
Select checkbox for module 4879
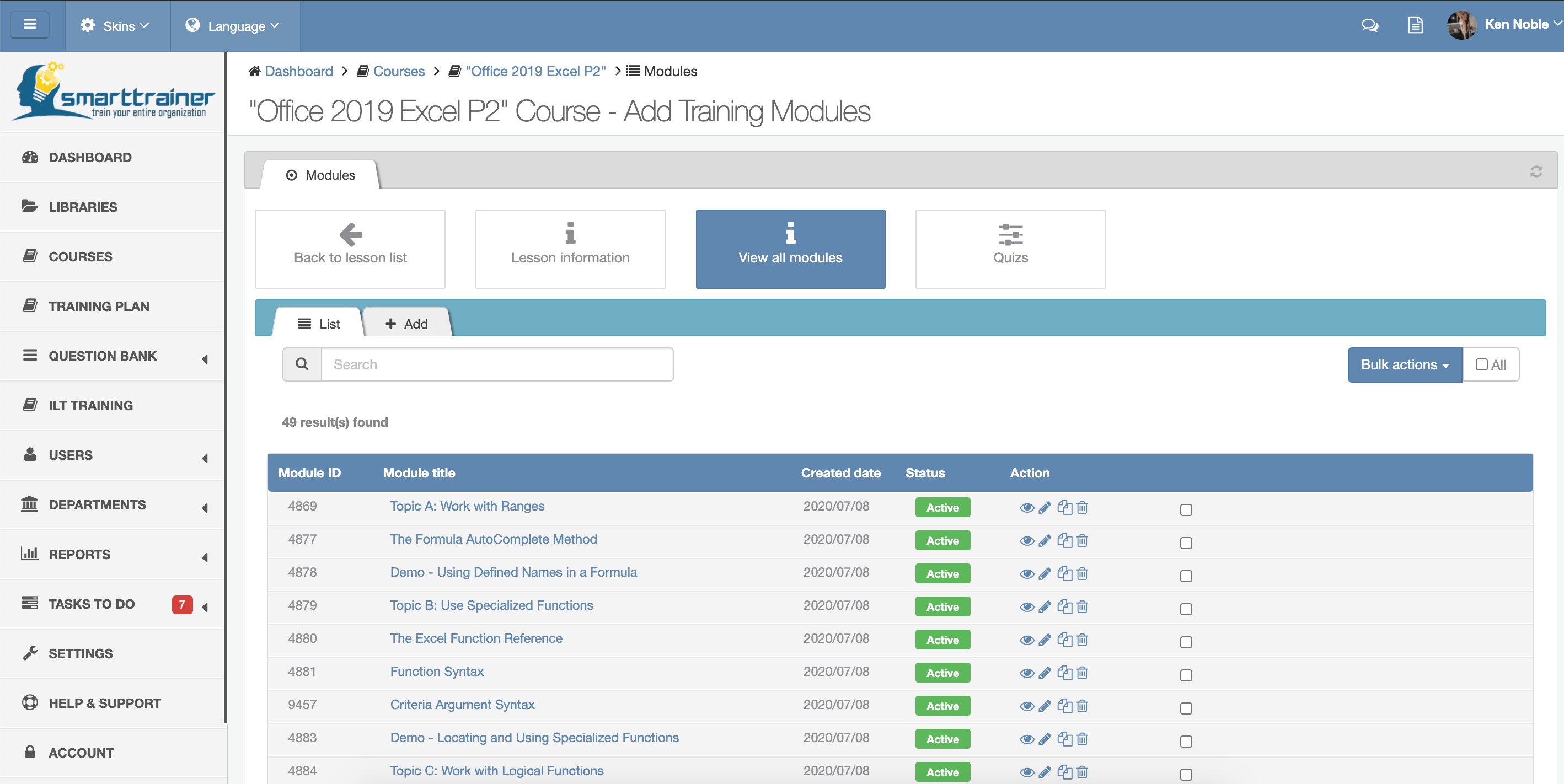(1186, 609)
